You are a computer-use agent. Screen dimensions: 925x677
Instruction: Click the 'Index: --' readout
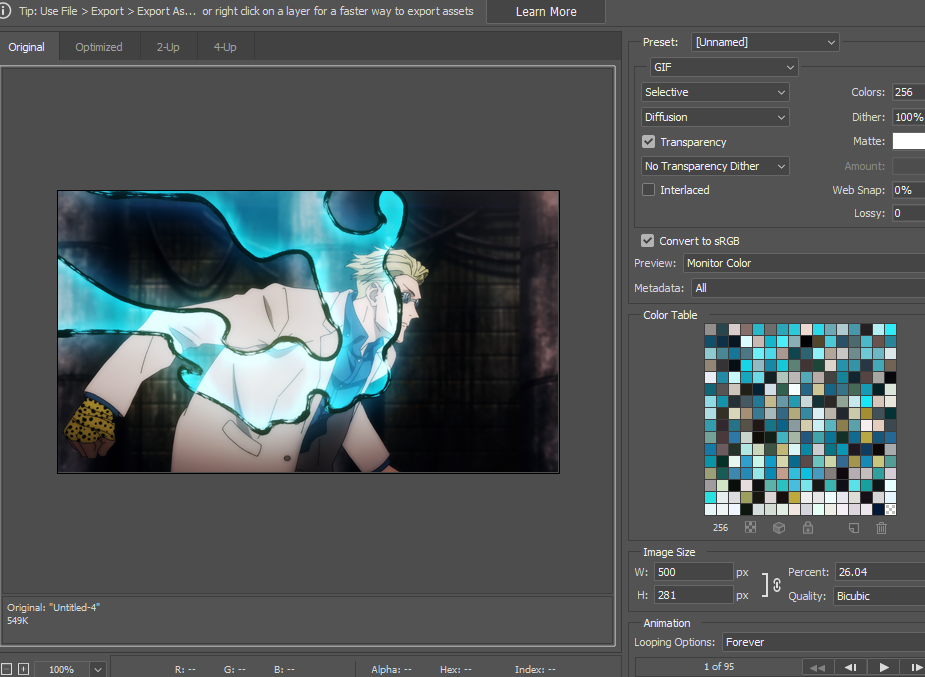[535, 669]
